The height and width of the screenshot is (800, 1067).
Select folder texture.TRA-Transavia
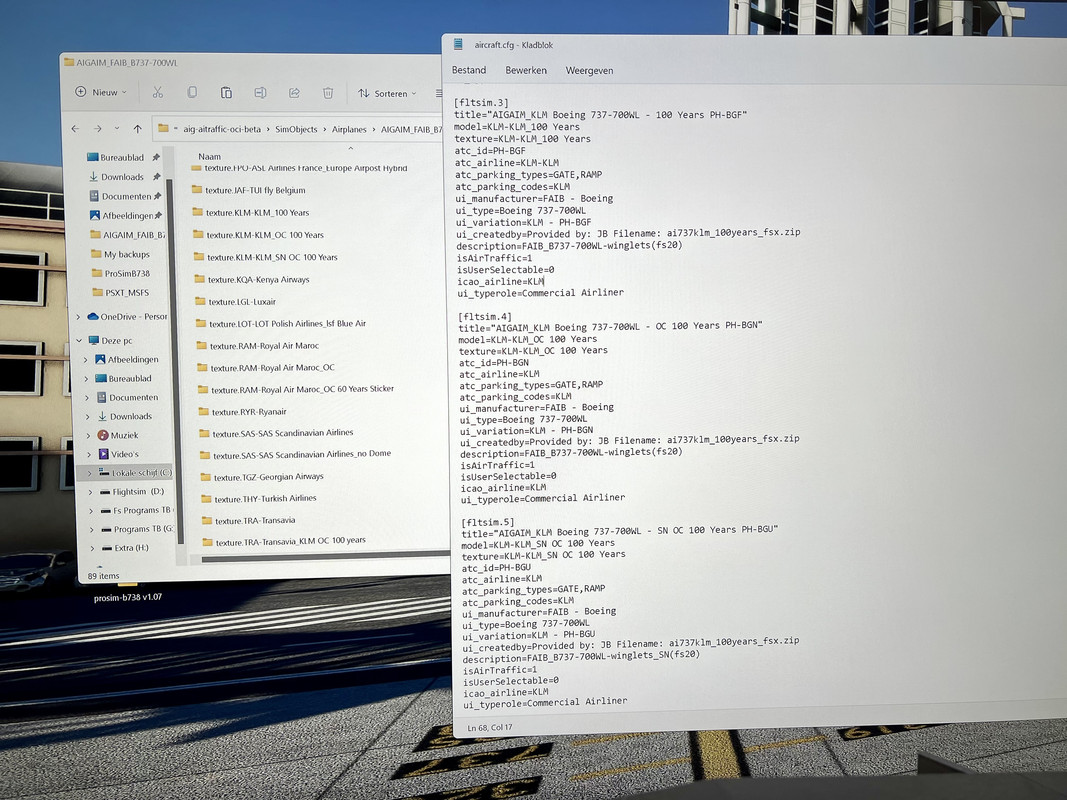[249, 520]
